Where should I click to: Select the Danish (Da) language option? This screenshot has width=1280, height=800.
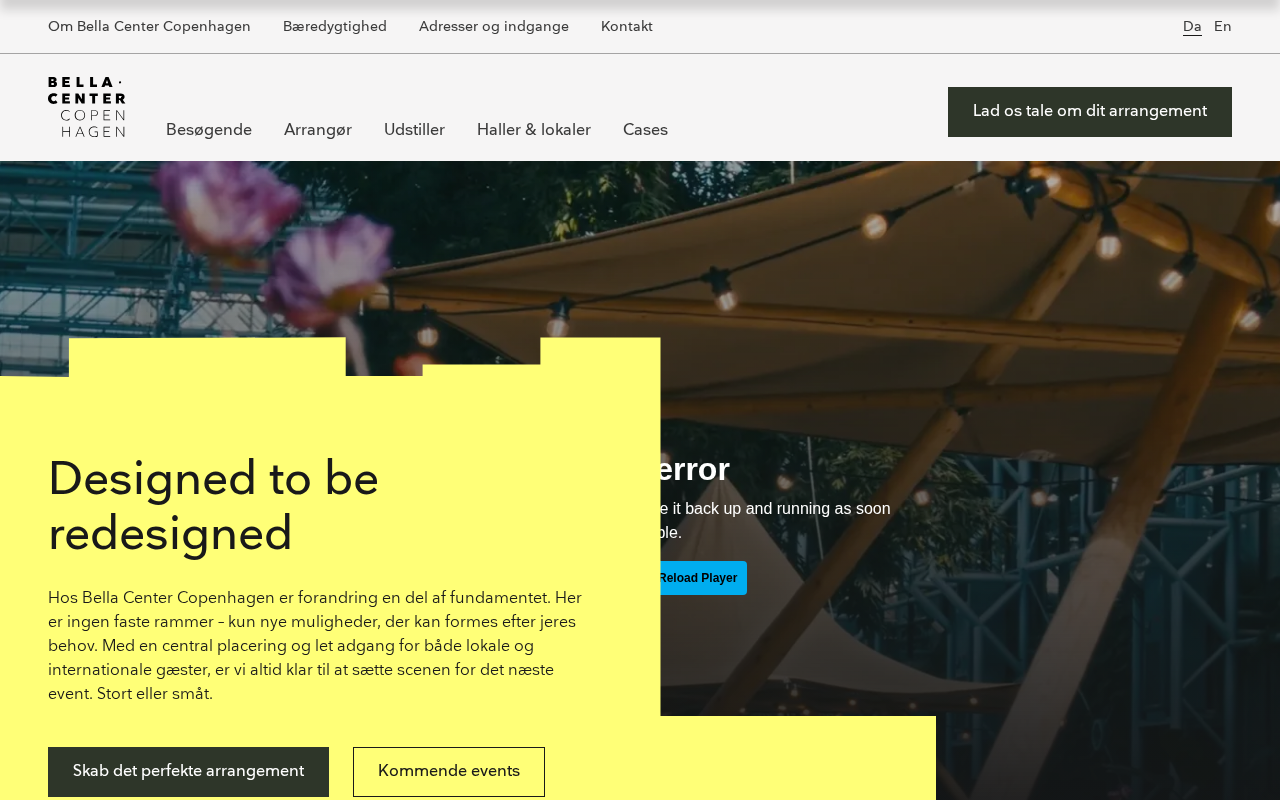pos(1192,27)
